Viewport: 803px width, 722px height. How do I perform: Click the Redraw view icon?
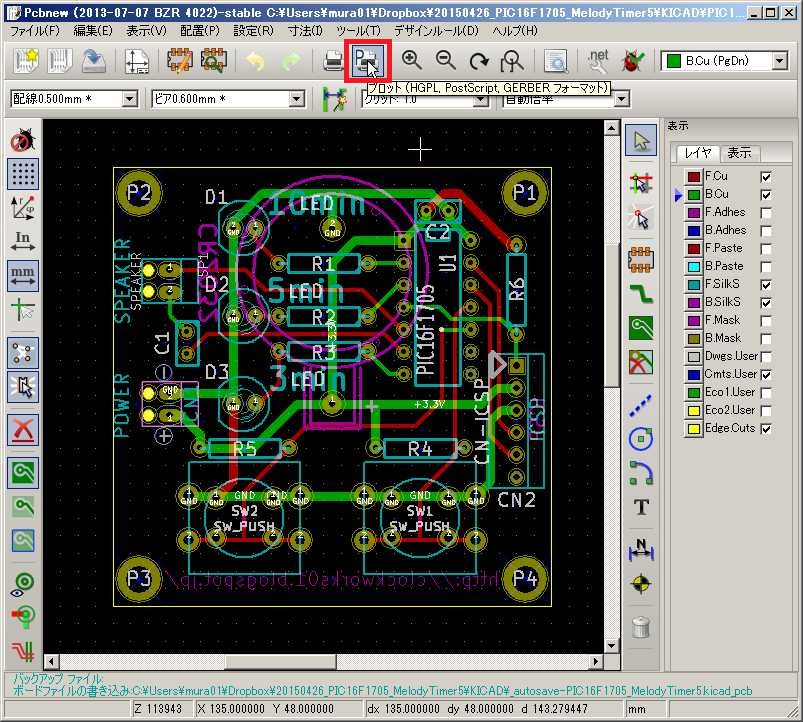479,61
